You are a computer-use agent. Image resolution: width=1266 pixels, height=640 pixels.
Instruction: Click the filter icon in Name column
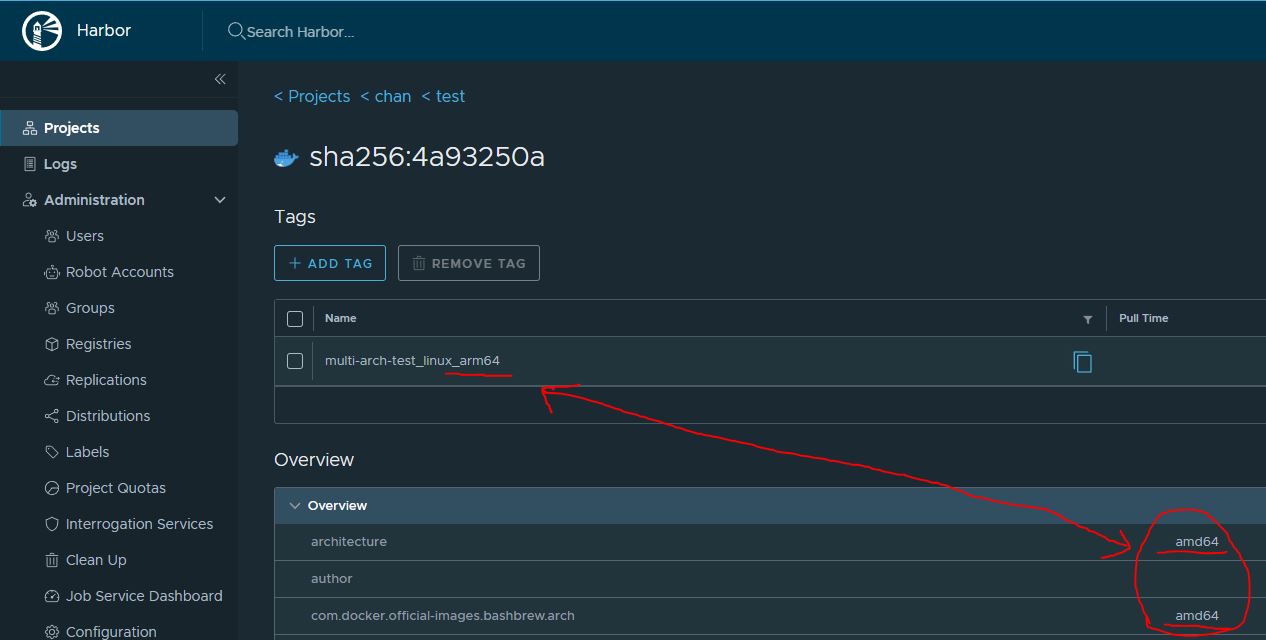pos(1087,319)
